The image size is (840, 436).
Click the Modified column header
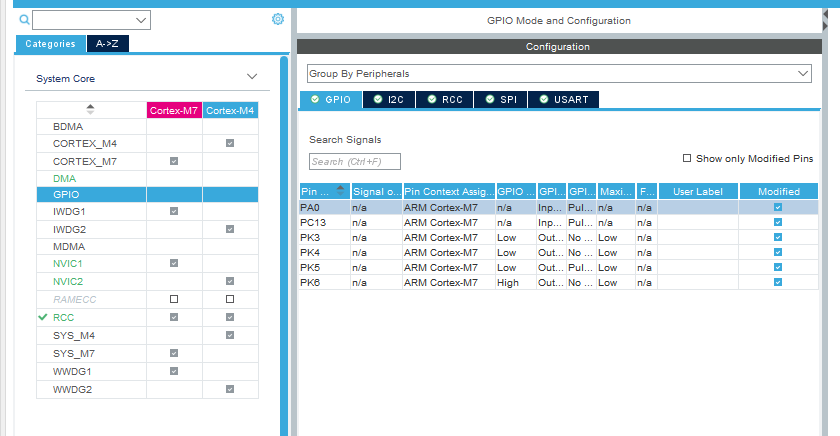[x=778, y=191]
